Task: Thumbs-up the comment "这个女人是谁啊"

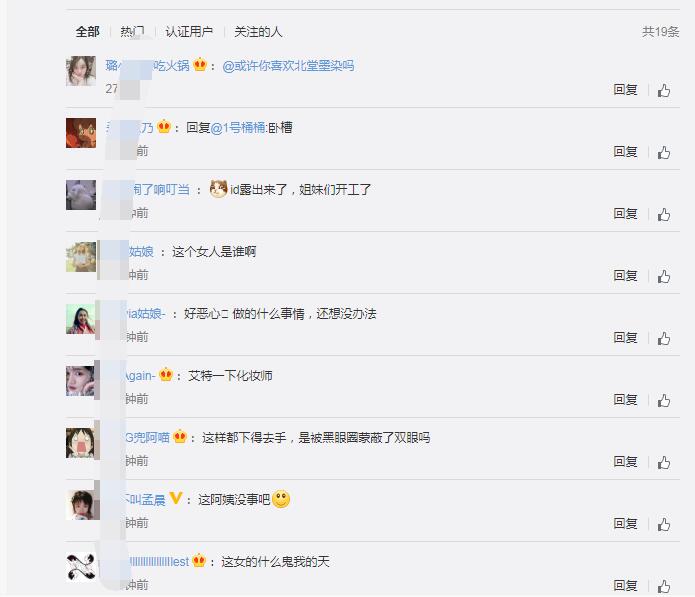Action: click(x=664, y=277)
